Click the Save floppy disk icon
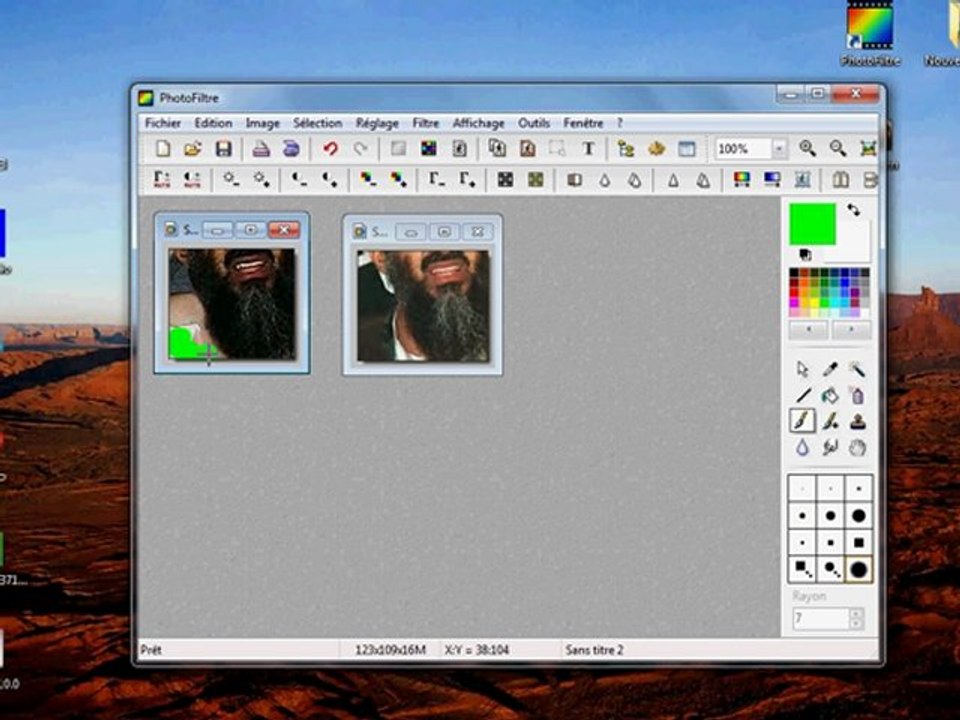The image size is (960, 720). click(223, 148)
